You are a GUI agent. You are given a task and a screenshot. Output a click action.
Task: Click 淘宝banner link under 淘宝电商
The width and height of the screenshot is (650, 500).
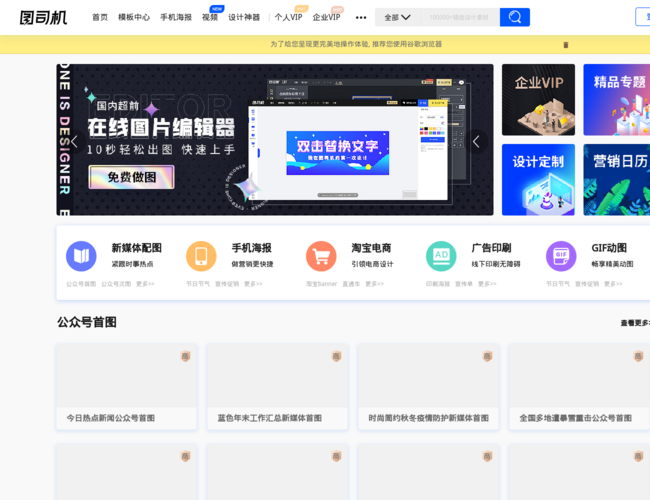pyautogui.click(x=322, y=284)
